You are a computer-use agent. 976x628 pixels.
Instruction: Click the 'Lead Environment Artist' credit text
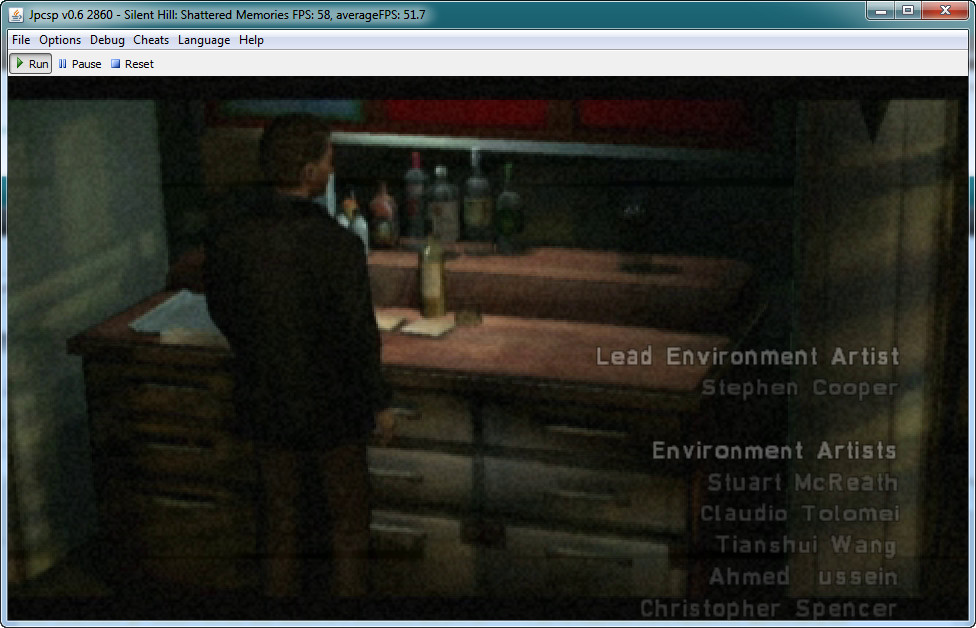tap(748, 357)
